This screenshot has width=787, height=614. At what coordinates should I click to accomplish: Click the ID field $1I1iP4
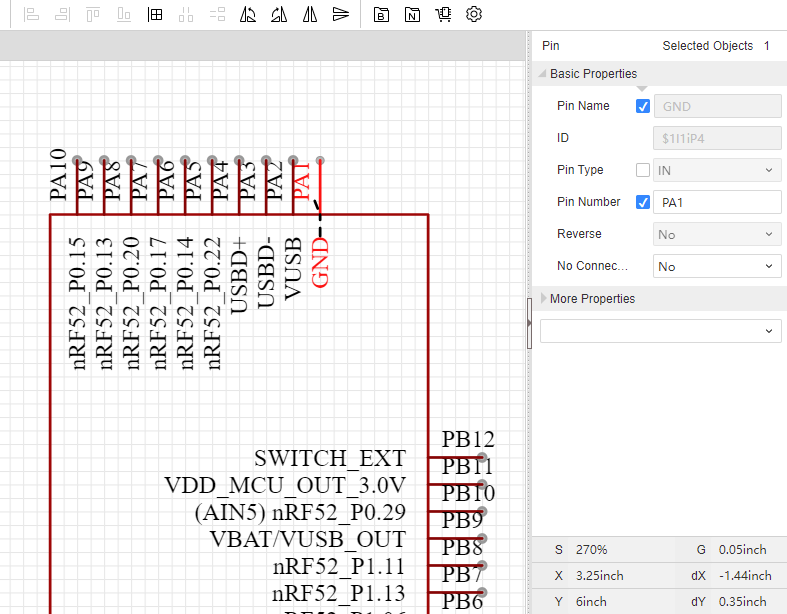tap(717, 138)
